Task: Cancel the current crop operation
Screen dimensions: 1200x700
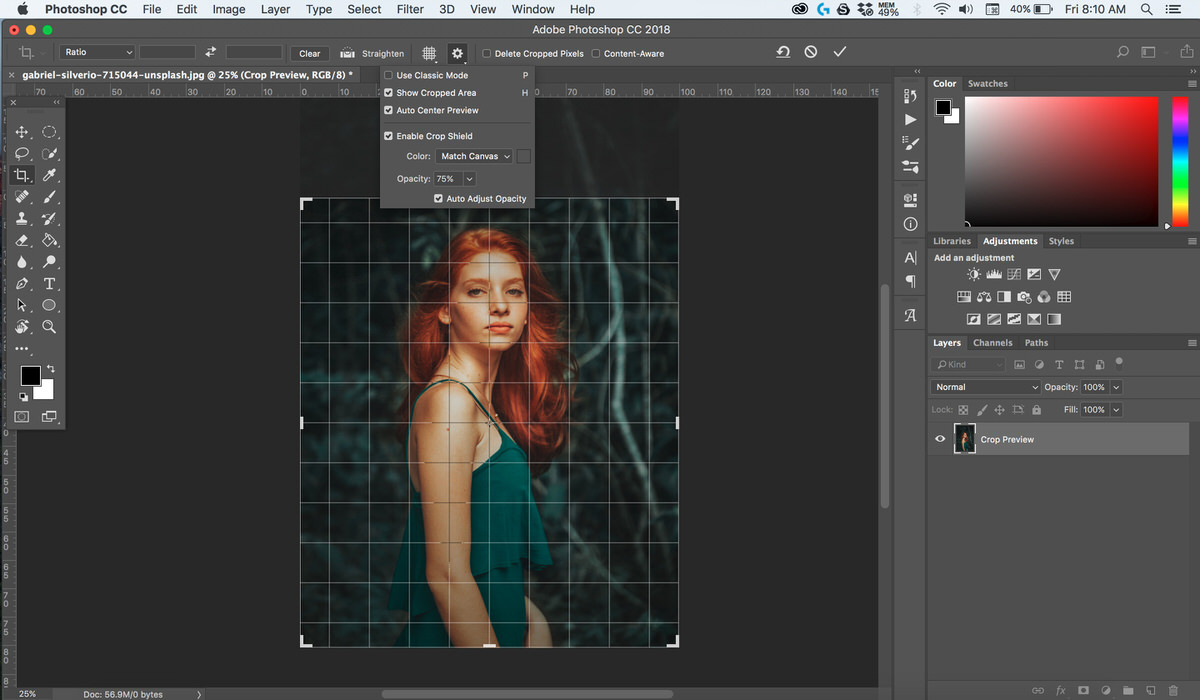Action: coord(811,52)
